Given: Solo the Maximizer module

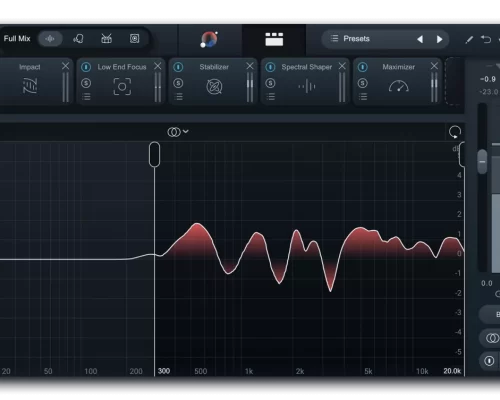Looking at the screenshot, I should (x=363, y=83).
